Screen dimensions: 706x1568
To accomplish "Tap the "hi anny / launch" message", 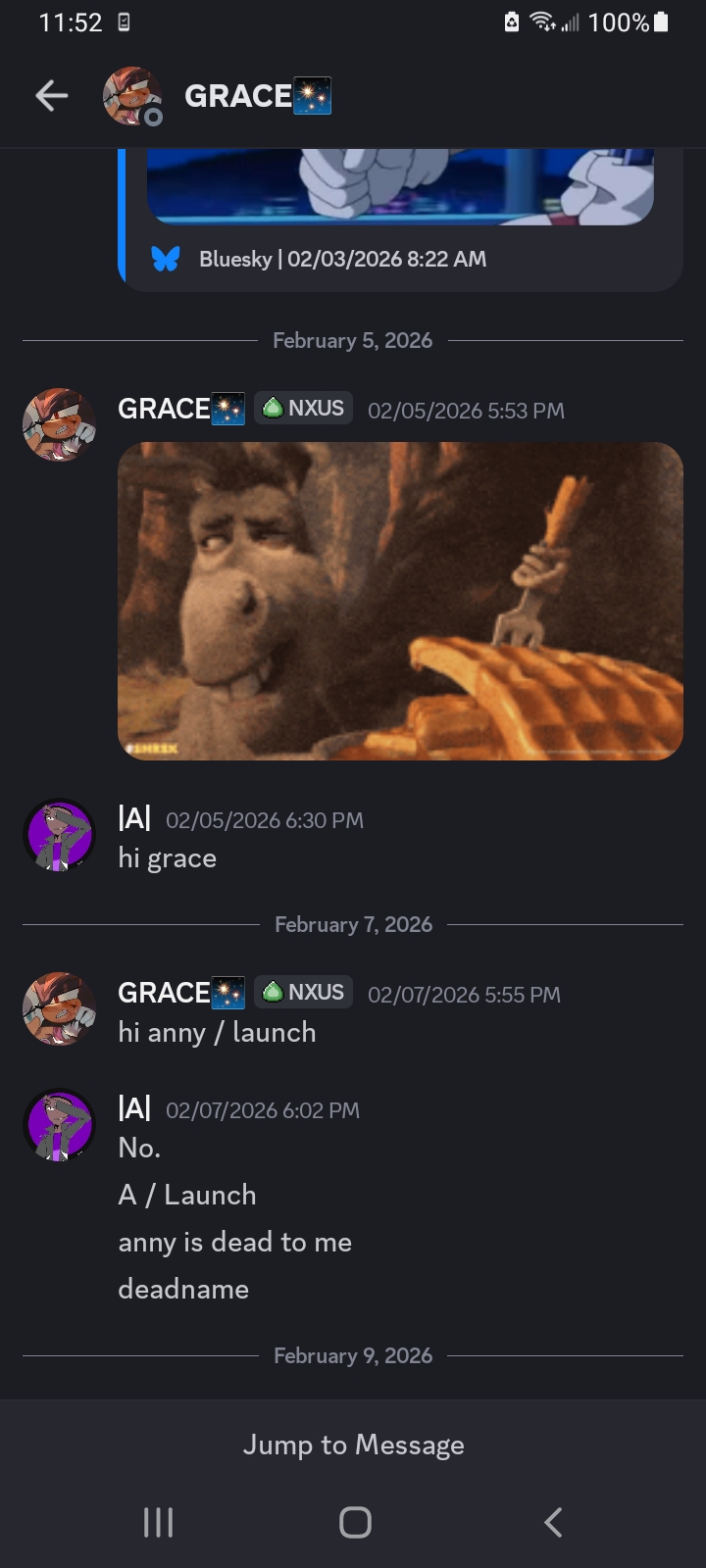I will [217, 1033].
